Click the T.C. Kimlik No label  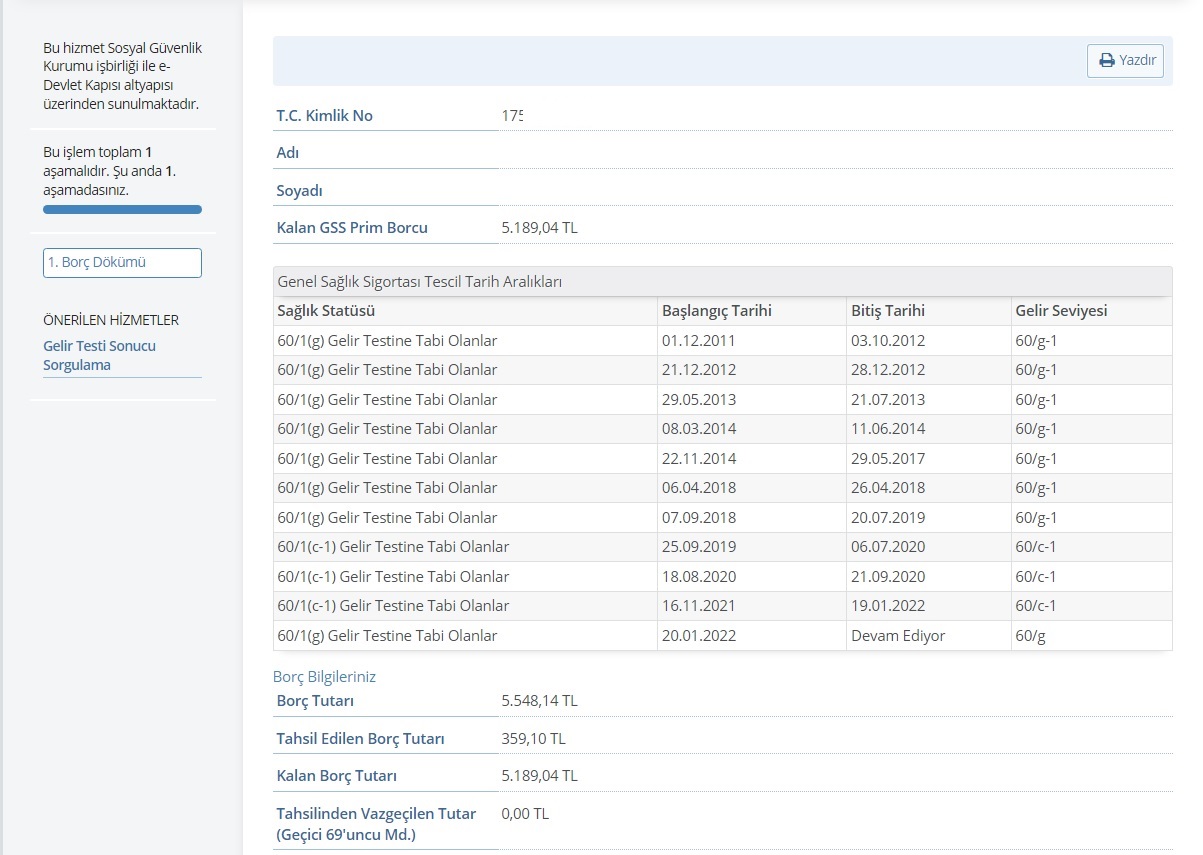pyautogui.click(x=325, y=115)
